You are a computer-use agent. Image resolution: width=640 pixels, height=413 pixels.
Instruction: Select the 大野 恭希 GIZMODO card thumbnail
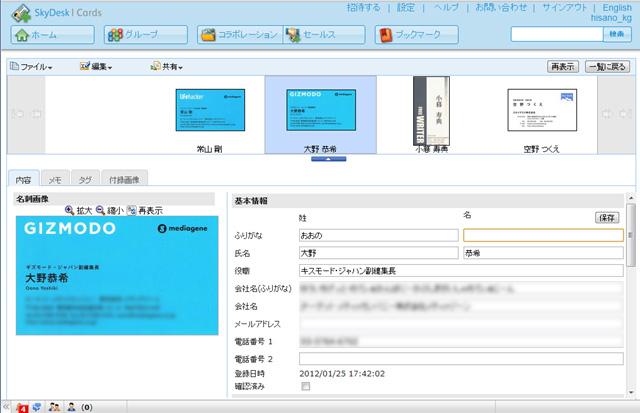pyautogui.click(x=321, y=110)
